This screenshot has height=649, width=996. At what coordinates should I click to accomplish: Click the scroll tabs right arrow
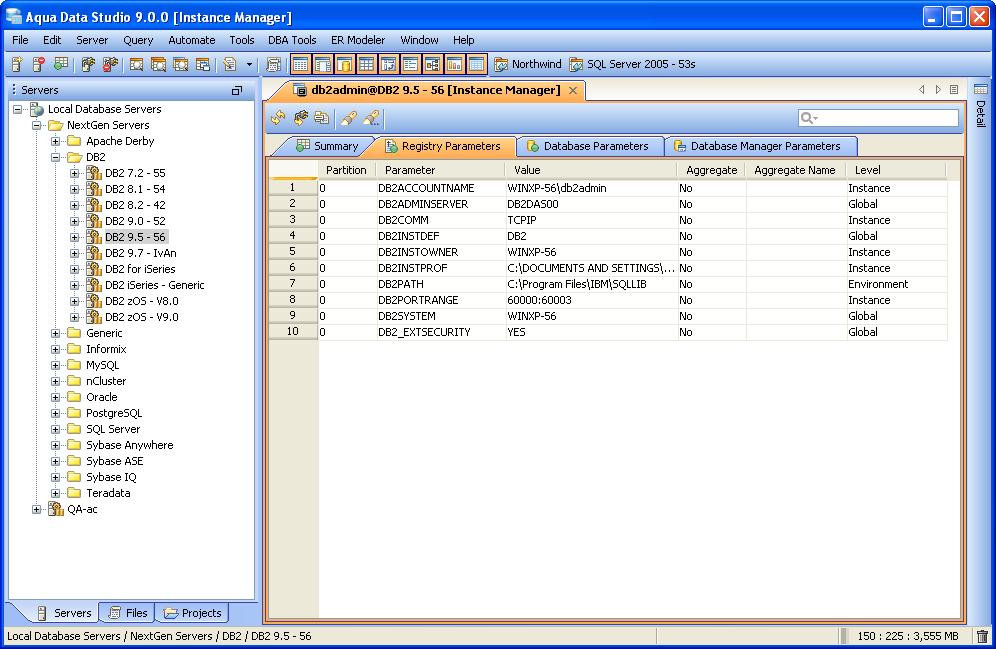[938, 90]
